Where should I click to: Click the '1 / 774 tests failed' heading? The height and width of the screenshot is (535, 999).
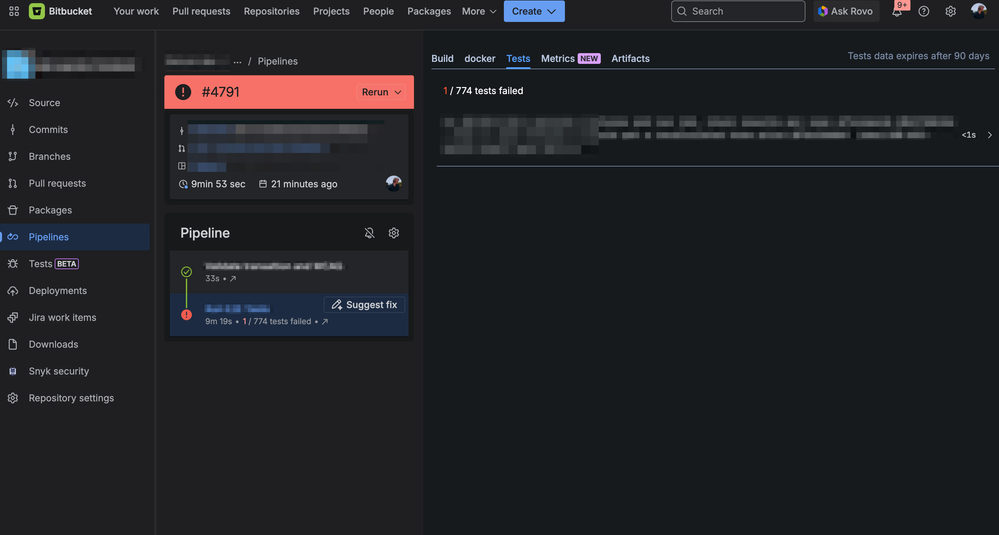(483, 91)
